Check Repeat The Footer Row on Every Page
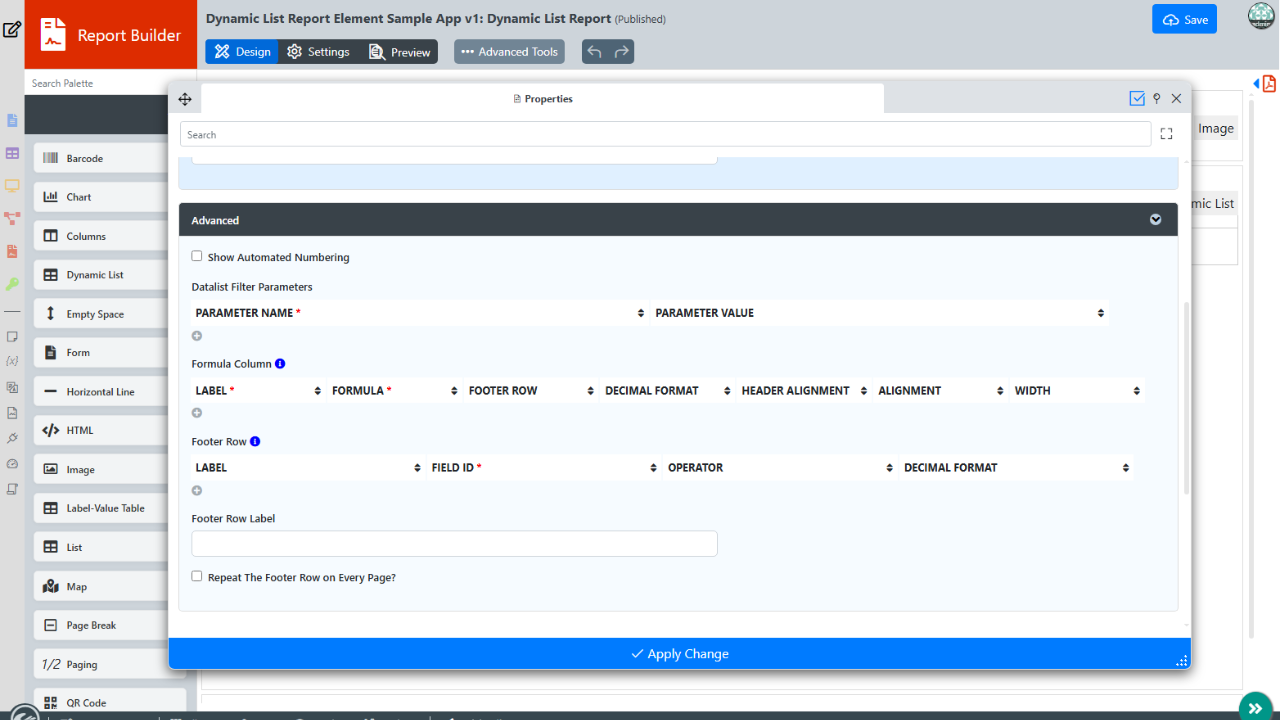Screen dimensions: 1280x720 point(197,576)
